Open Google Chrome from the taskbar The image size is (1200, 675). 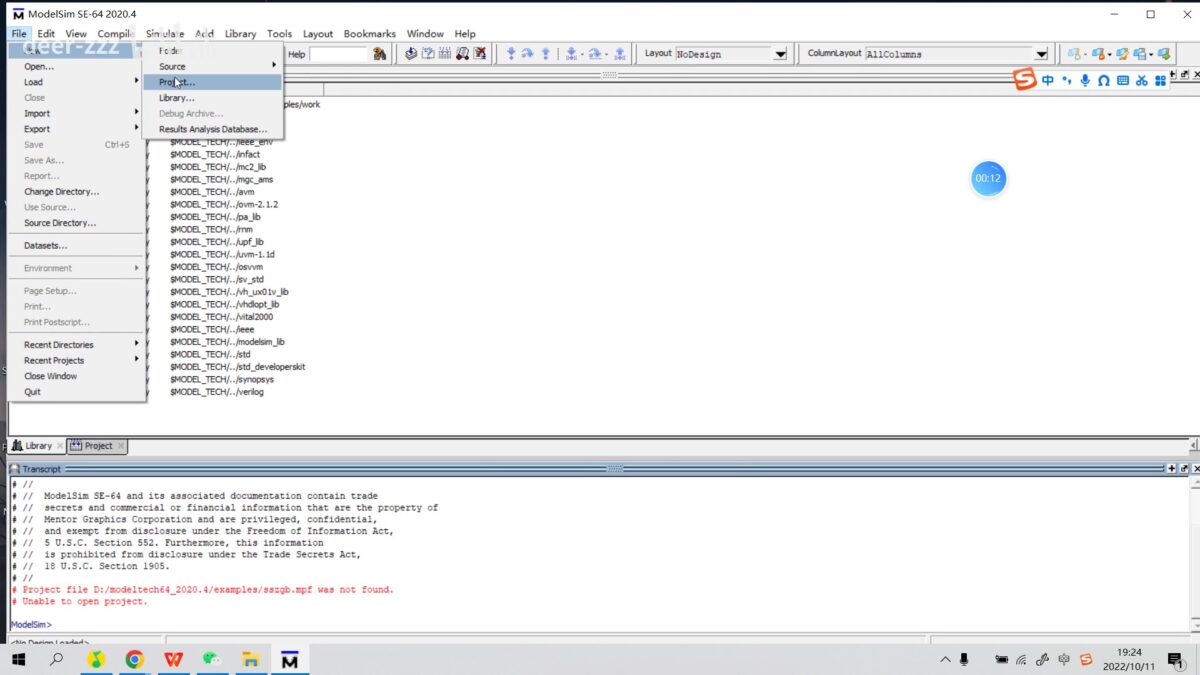click(x=134, y=659)
